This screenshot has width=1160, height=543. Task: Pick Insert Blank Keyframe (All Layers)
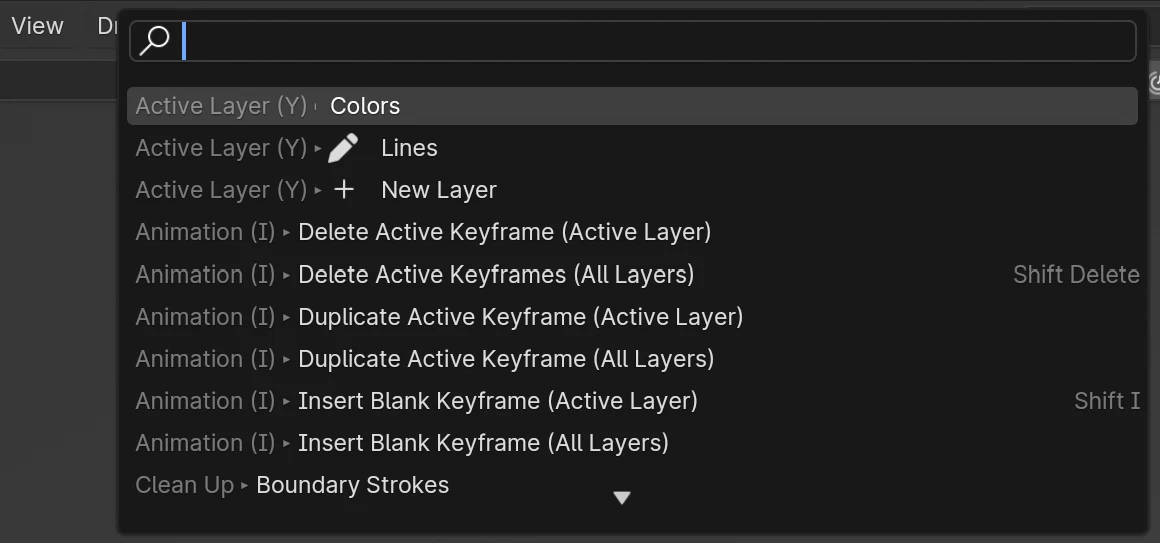point(483,443)
